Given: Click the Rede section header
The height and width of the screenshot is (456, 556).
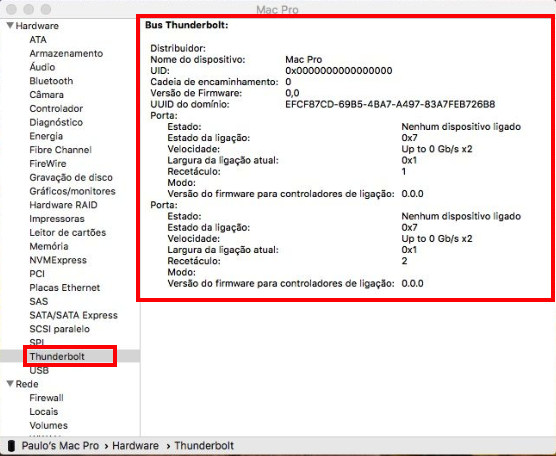Looking at the screenshot, I should (27, 384).
